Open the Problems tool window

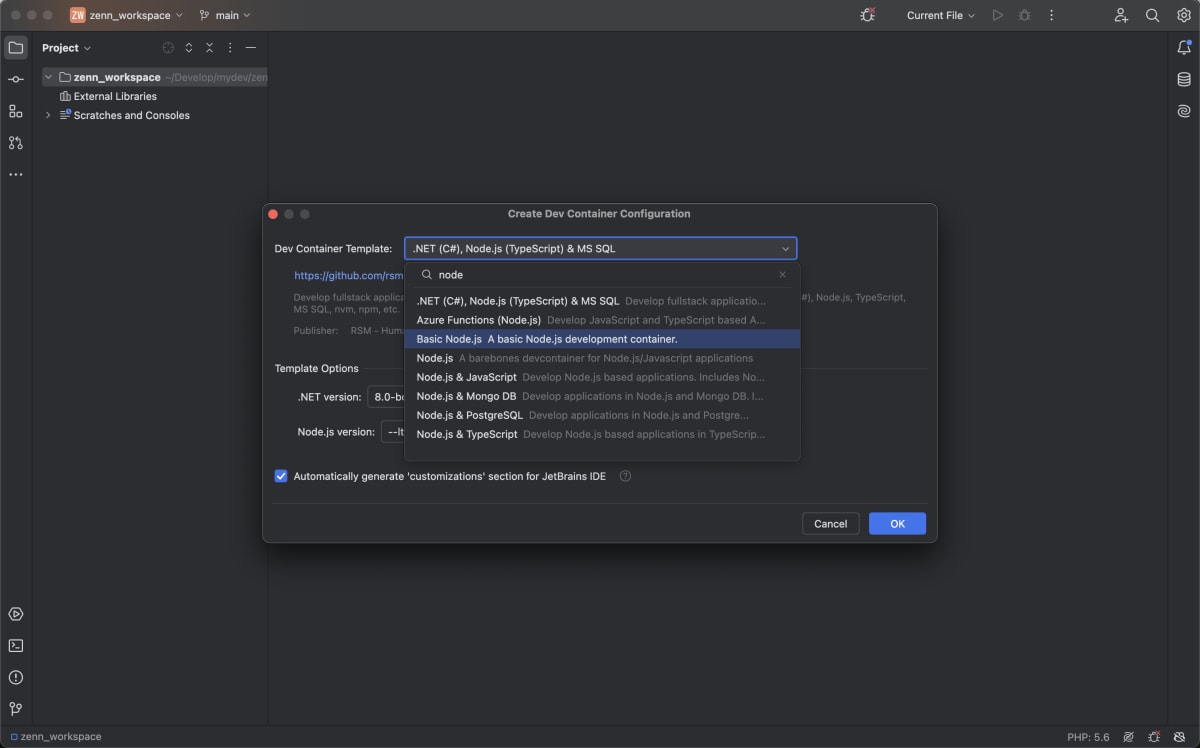pos(15,677)
